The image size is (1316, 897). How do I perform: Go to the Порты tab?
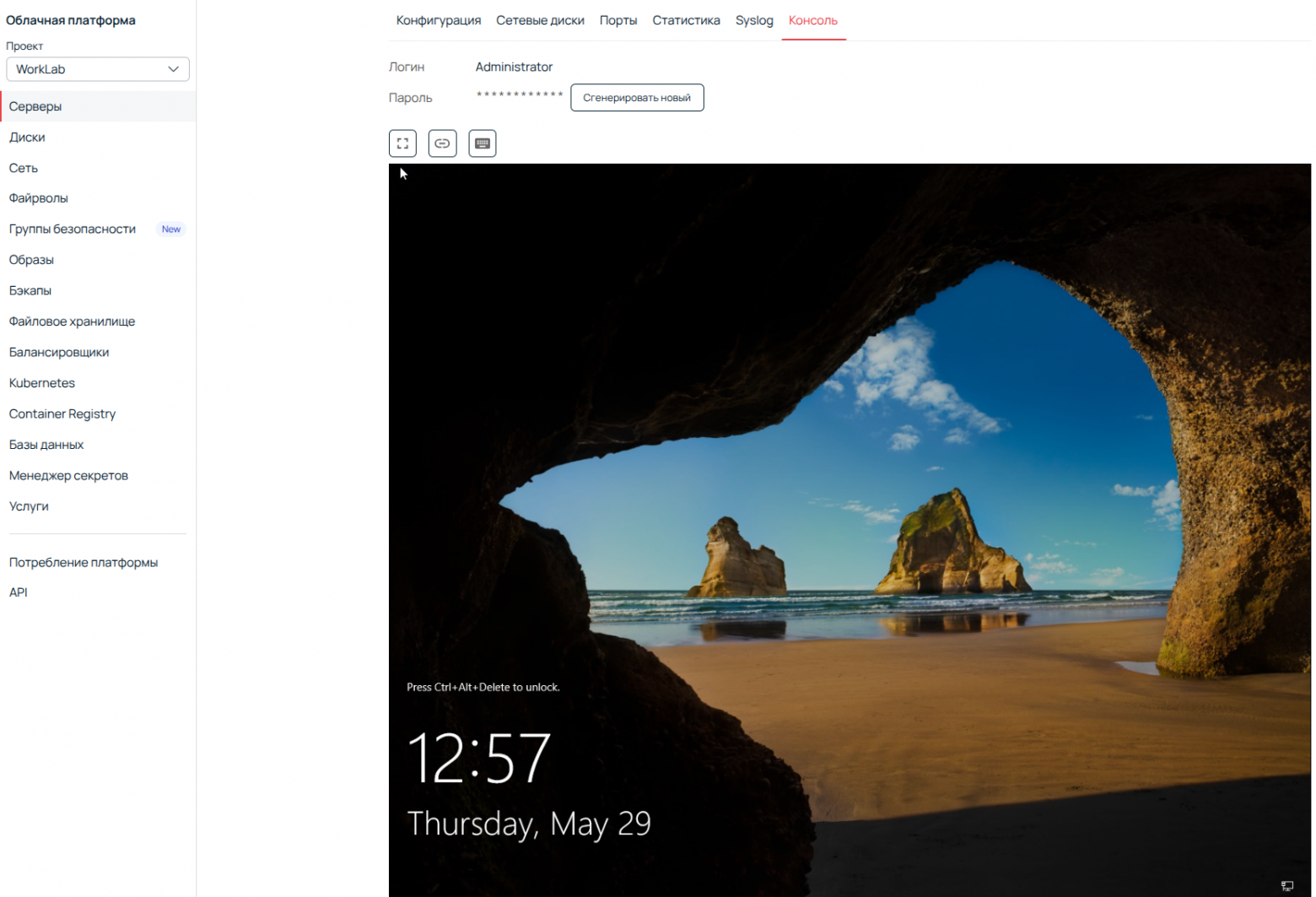click(x=618, y=20)
